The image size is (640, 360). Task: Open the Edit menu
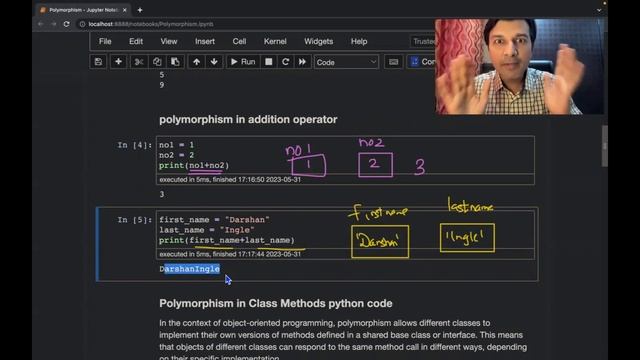(x=136, y=41)
